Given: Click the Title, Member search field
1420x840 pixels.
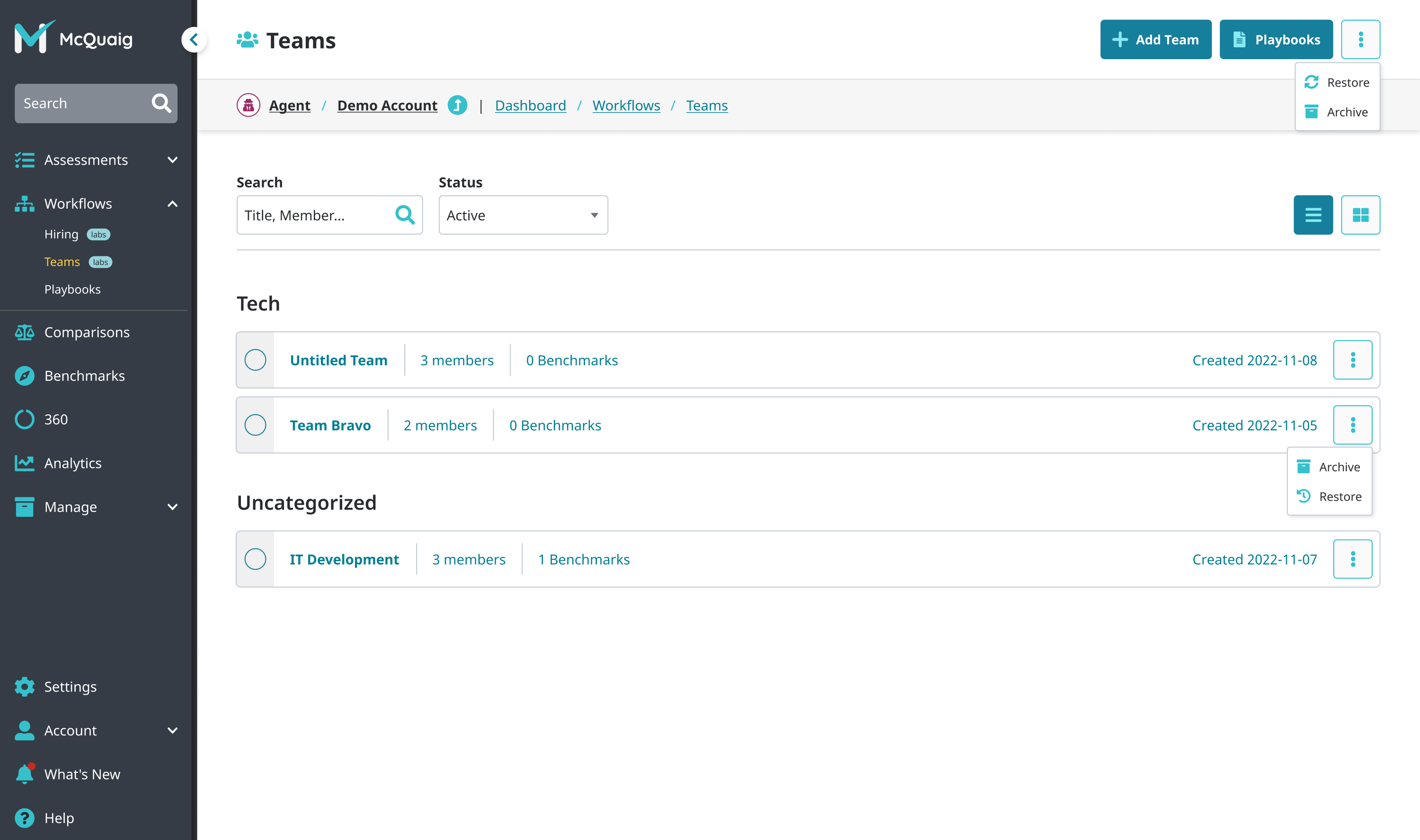Looking at the screenshot, I should [x=314, y=215].
